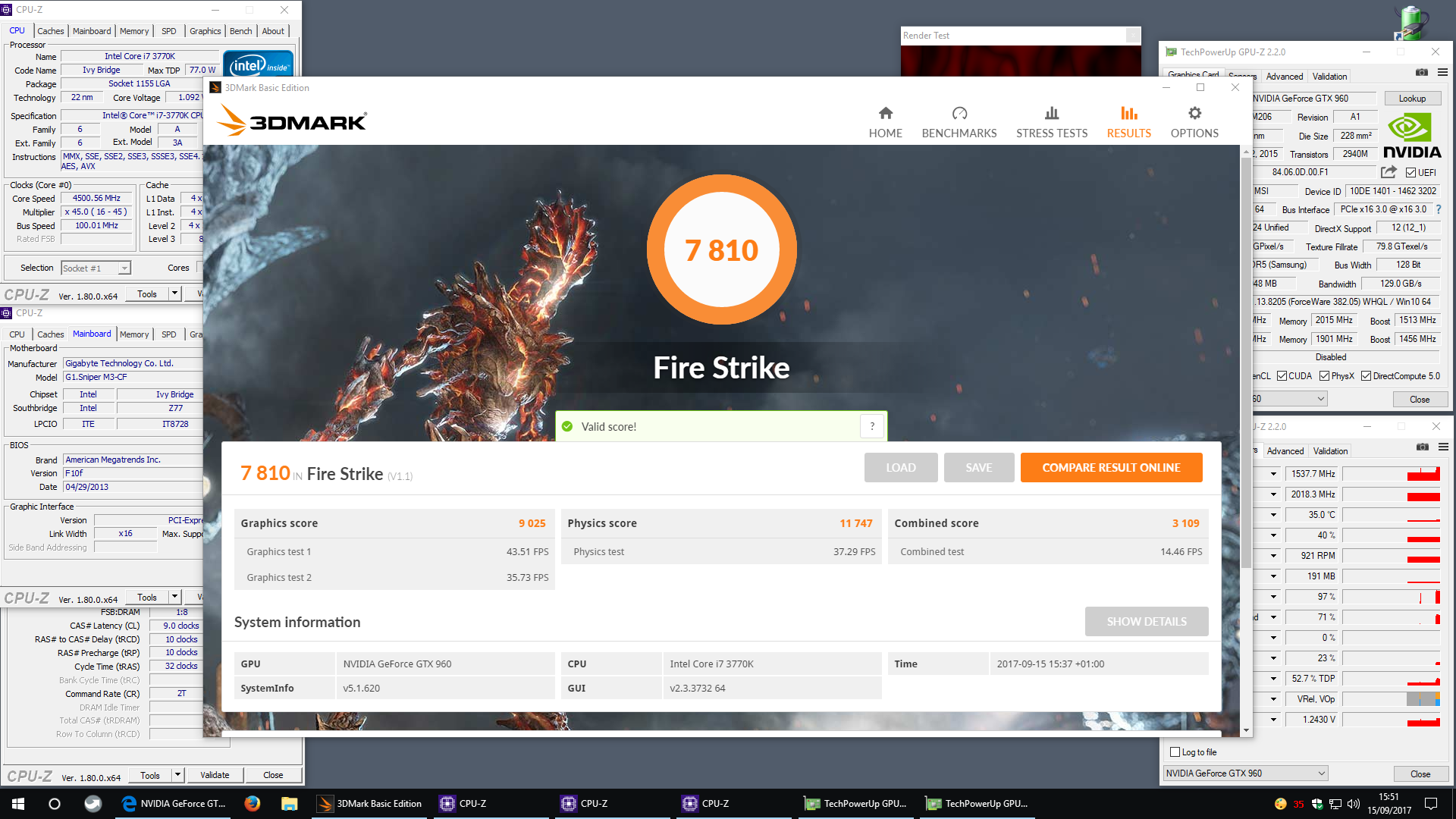Click the NVIDIA logo in GPU-Z
This screenshot has width=1456, height=819.
1412,135
